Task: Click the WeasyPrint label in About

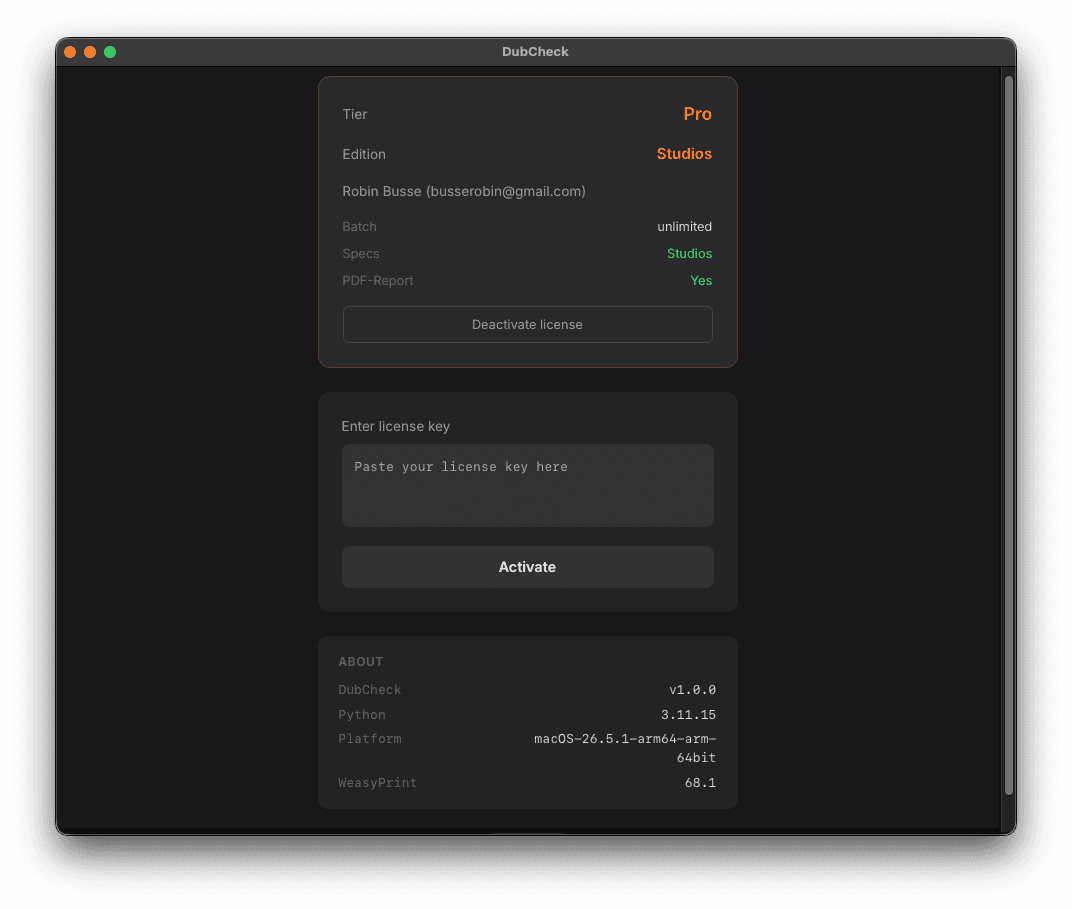Action: click(377, 783)
